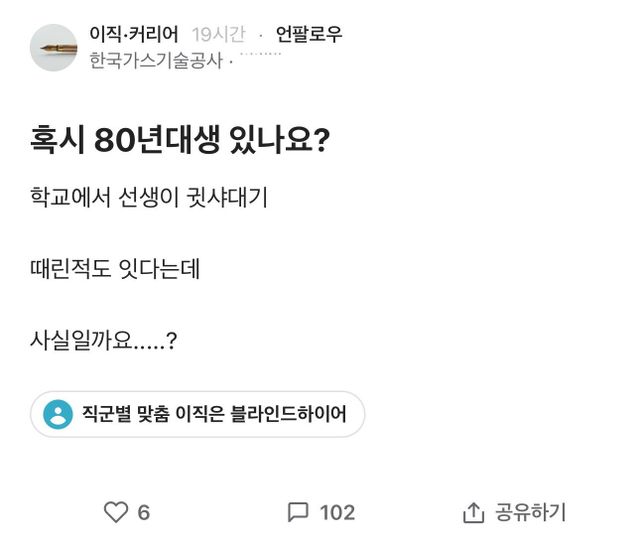Image resolution: width=640 pixels, height=548 pixels.
Task: Open comments via the speech-bubble icon
Action: click(297, 513)
